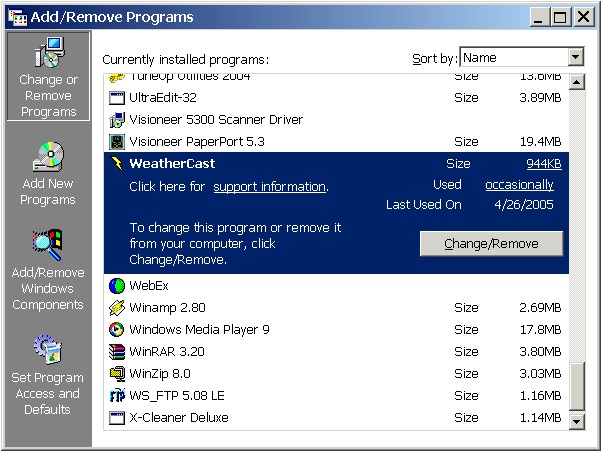This screenshot has width=601, height=452.
Task: Click the scrollbar up arrow
Action: [577, 82]
